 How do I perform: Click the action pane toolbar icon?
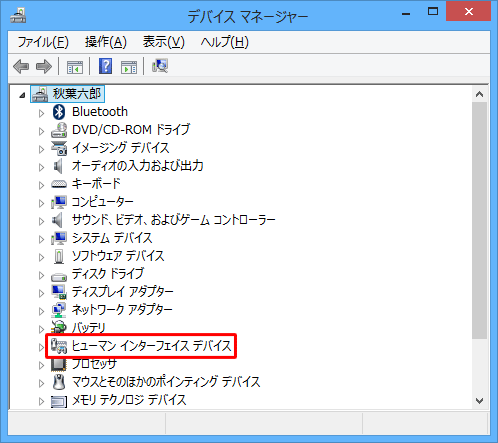point(129,67)
